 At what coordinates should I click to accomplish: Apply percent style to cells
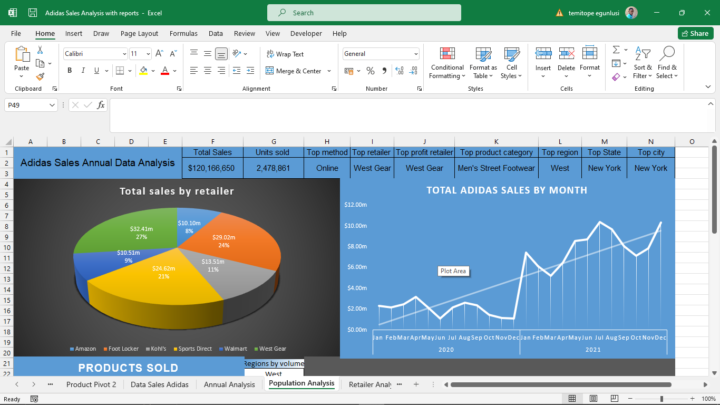click(370, 71)
